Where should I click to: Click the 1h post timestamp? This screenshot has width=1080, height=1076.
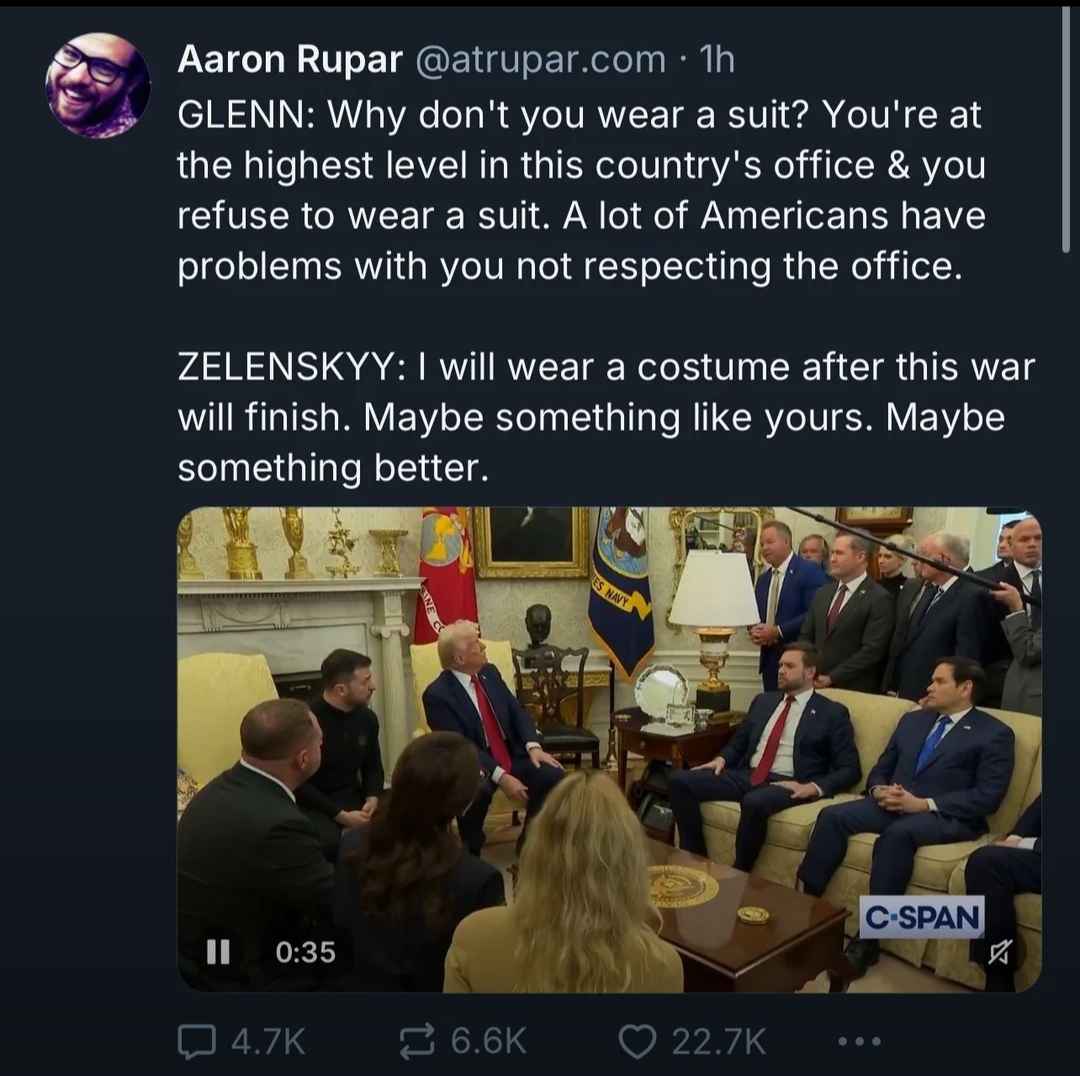716,61
